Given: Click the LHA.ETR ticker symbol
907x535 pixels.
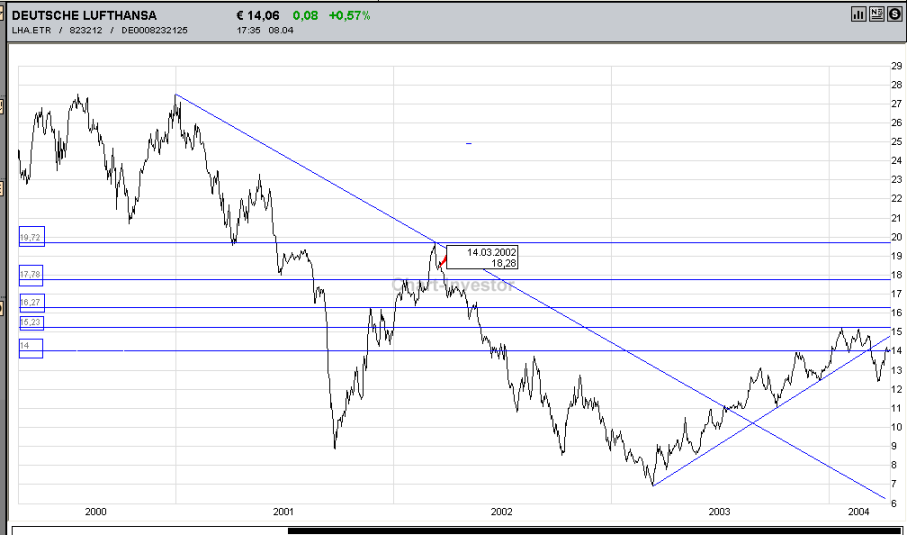Looking at the screenshot, I should [x=31, y=30].
